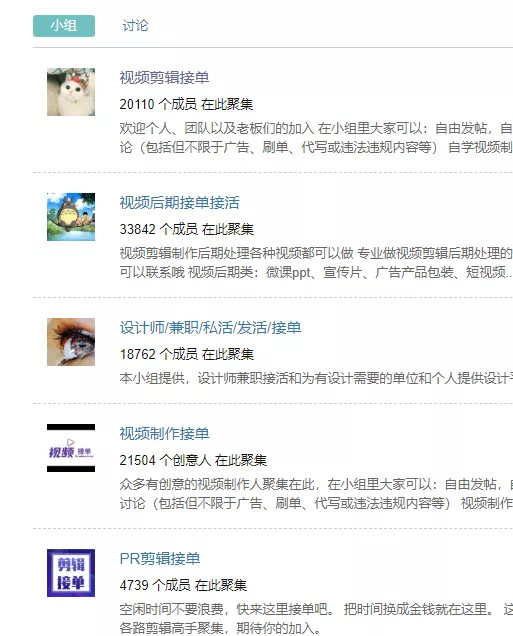Open the PR剪辑接单 group link
This screenshot has width=513, height=636.
(160, 559)
